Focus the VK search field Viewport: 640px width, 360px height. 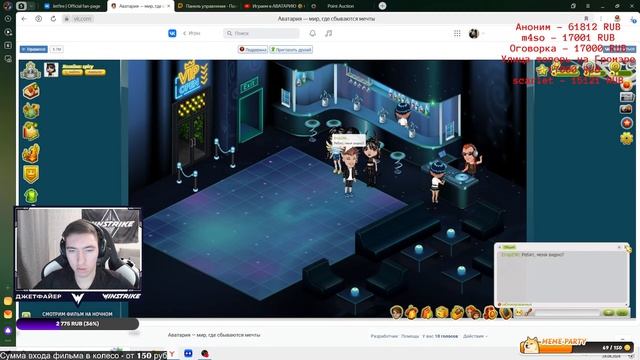261,33
